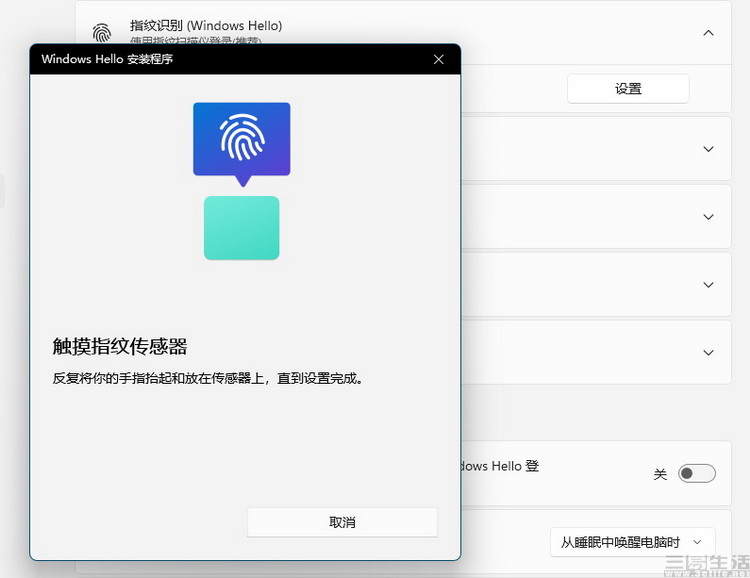The height and width of the screenshot is (578, 750).
Task: Collapse the 指纹识别 (Windows Hello) section
Action: tap(708, 33)
